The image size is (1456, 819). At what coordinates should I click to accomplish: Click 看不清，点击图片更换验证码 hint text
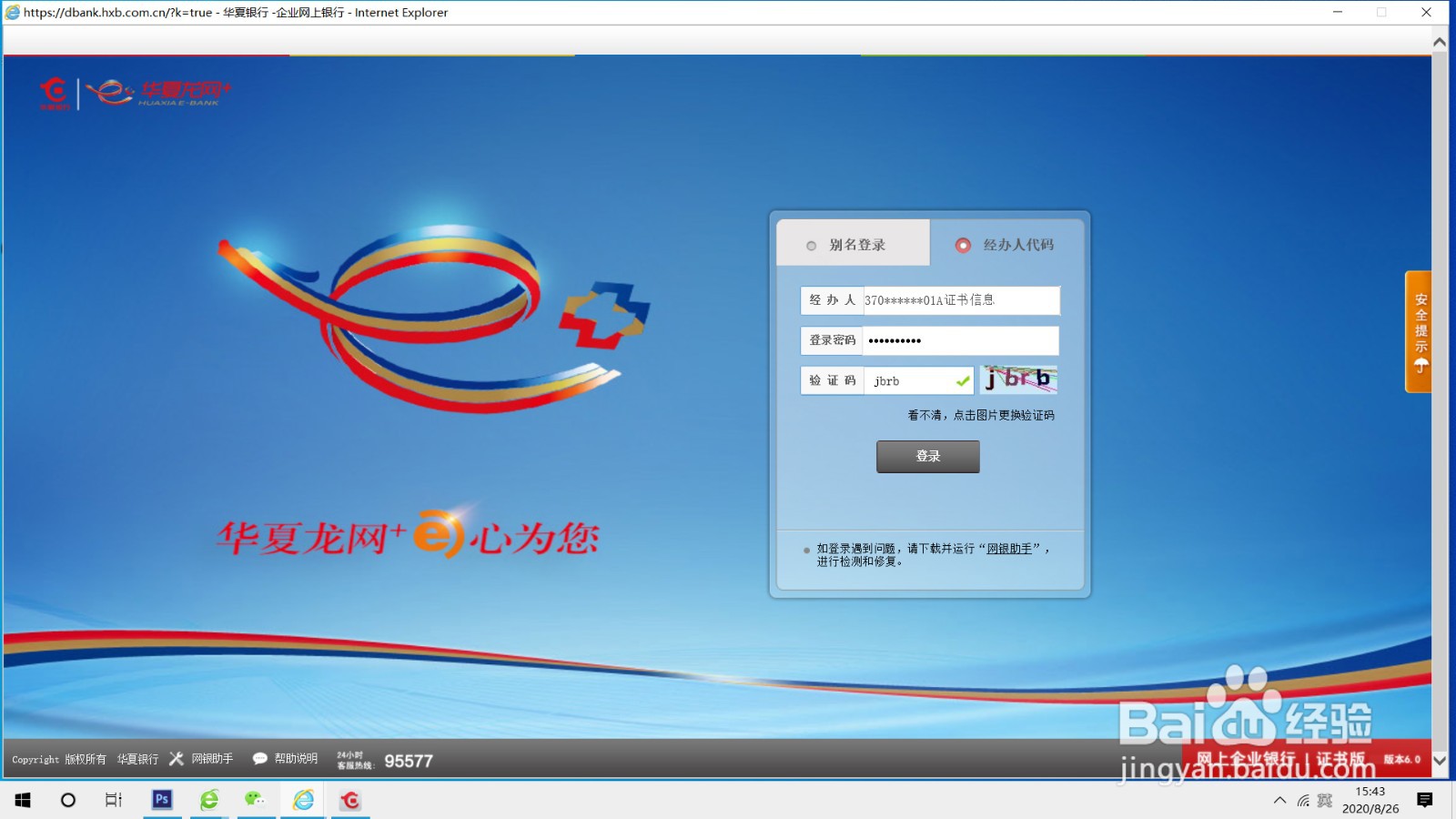pos(981,415)
